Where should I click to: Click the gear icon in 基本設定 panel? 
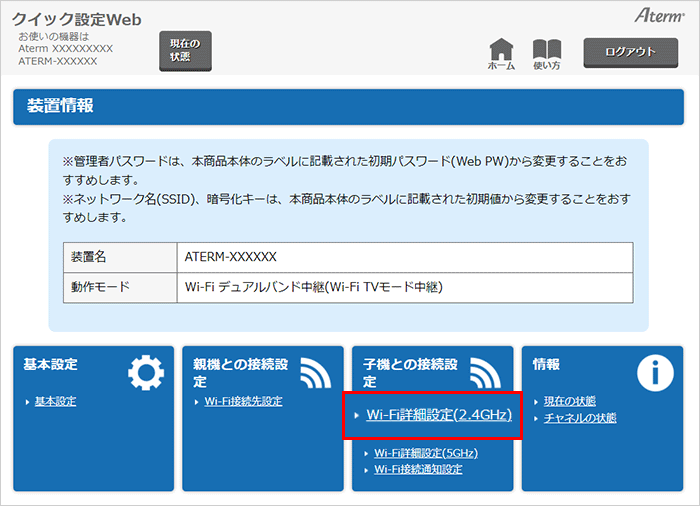(x=146, y=373)
